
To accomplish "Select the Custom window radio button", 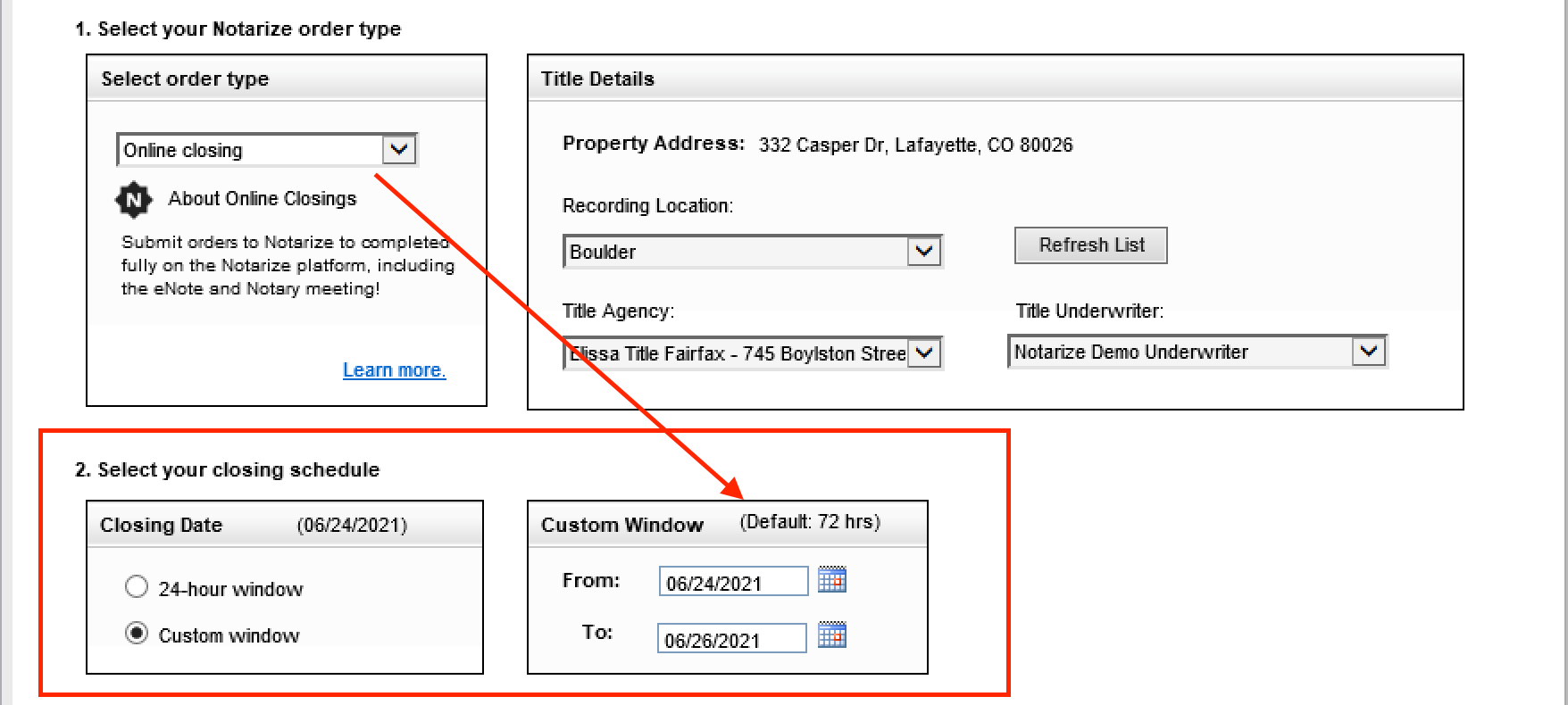I will (x=137, y=634).
